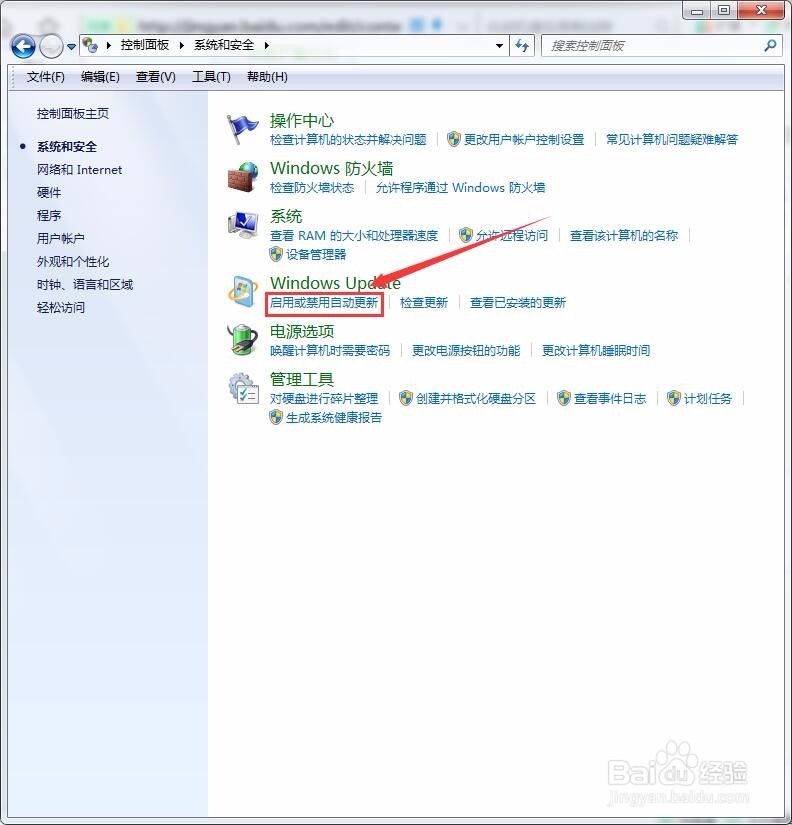Click the greyed forward navigation button
The width and height of the screenshot is (792, 825).
pyautogui.click(x=52, y=46)
